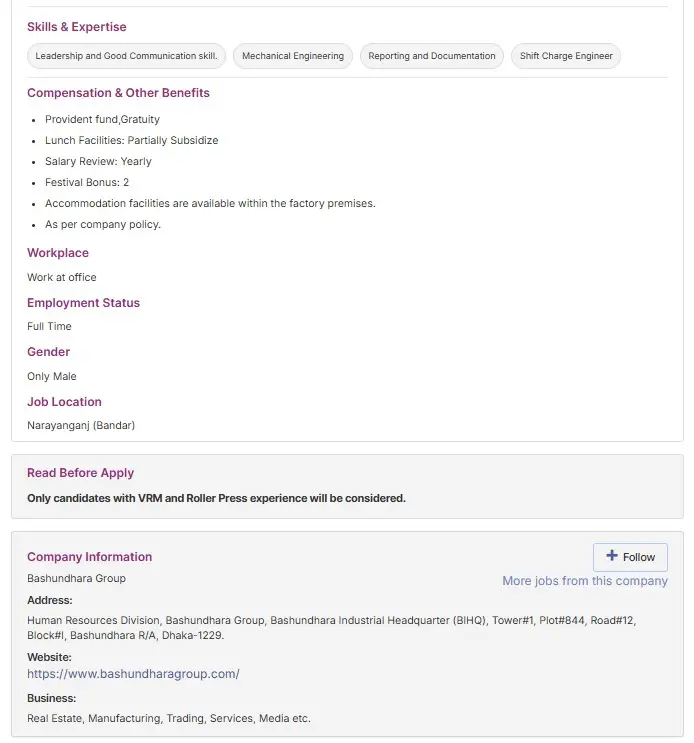Click the Compensation & Other Benefits heading

118,93
